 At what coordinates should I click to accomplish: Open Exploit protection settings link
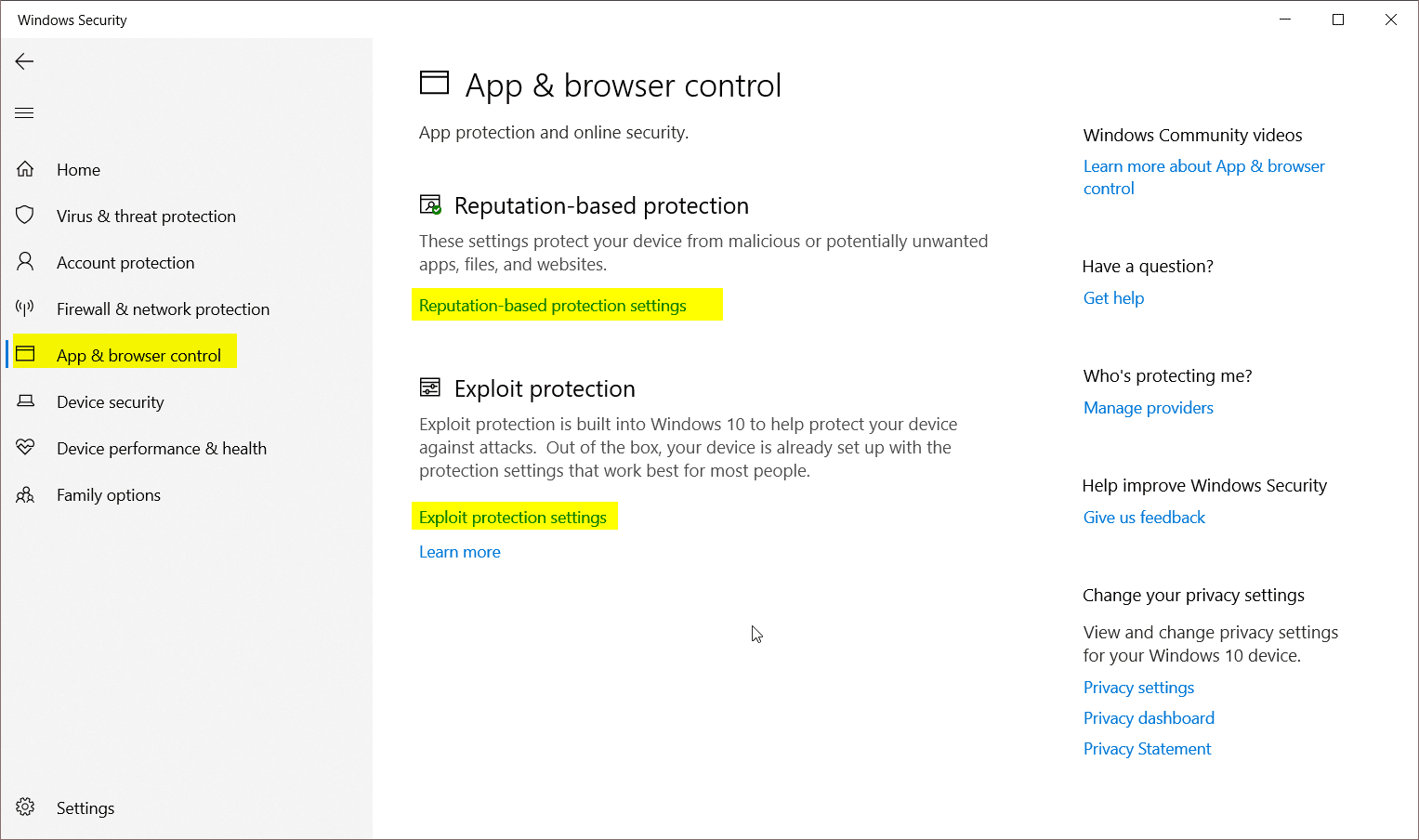[x=513, y=518]
